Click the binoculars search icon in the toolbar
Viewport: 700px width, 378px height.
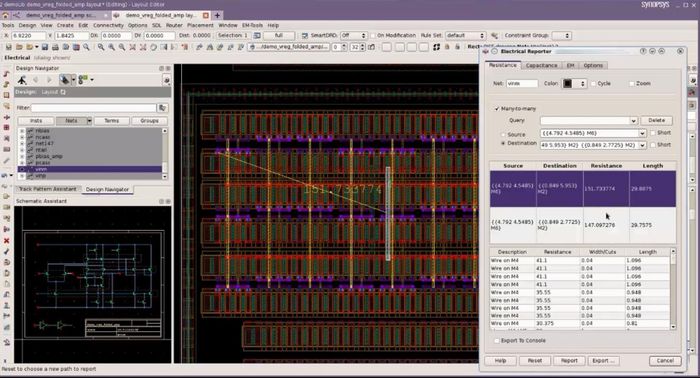pos(66,47)
